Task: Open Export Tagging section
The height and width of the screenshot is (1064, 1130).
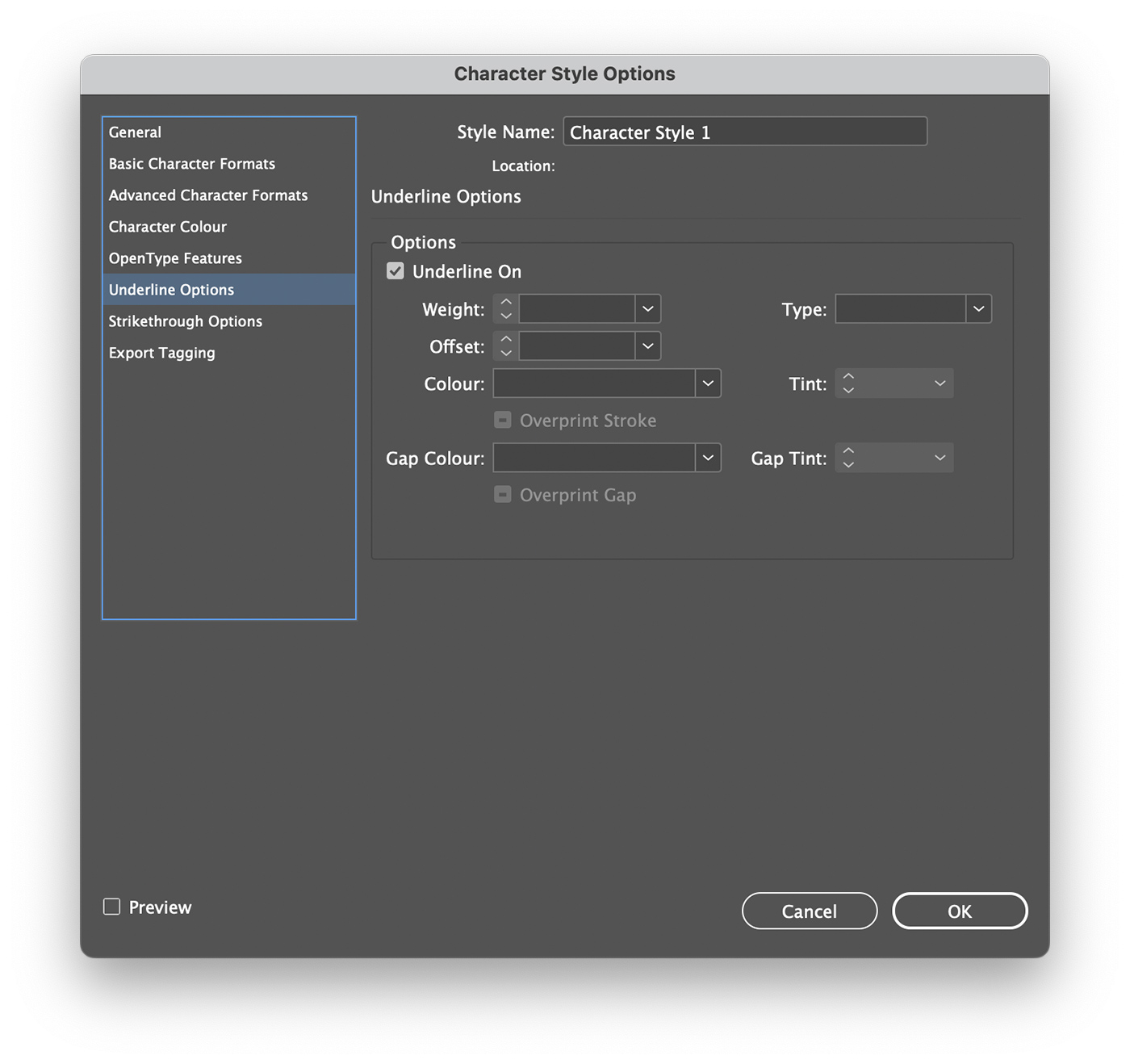Action: click(x=229, y=353)
